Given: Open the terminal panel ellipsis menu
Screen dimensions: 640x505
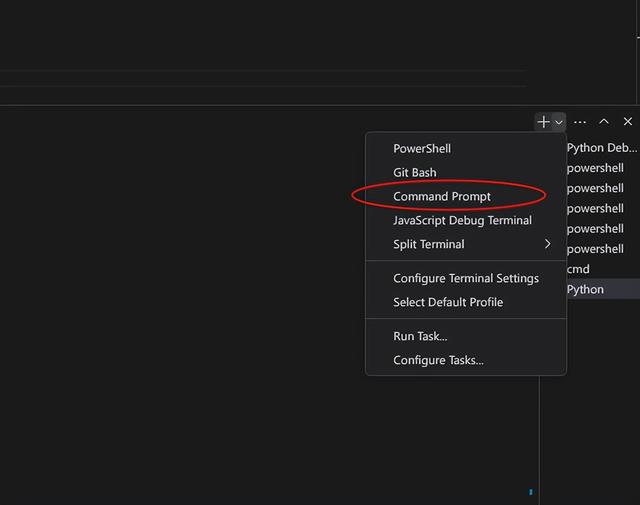Looking at the screenshot, I should click(x=580, y=121).
